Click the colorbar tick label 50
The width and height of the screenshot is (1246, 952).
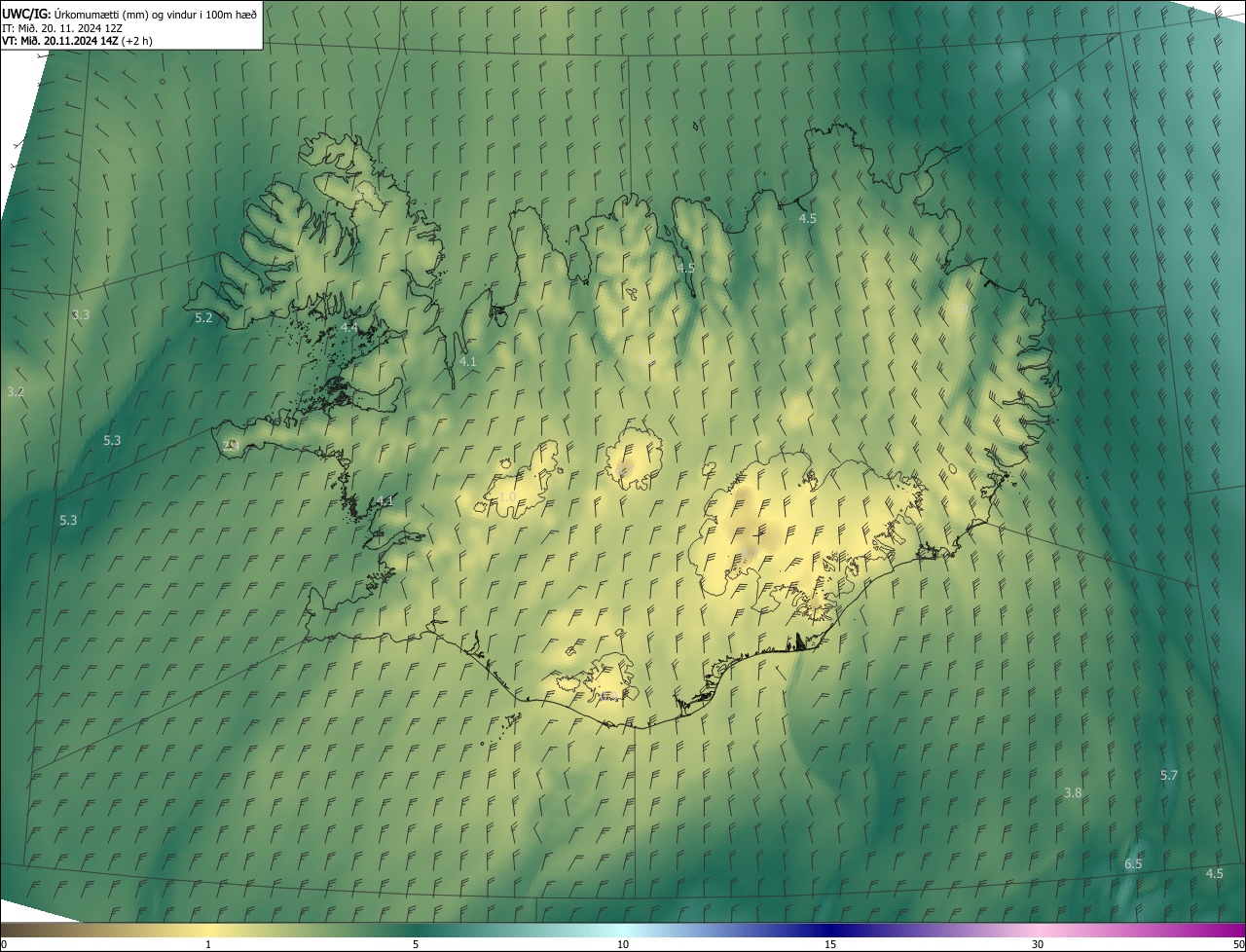pos(1238,945)
